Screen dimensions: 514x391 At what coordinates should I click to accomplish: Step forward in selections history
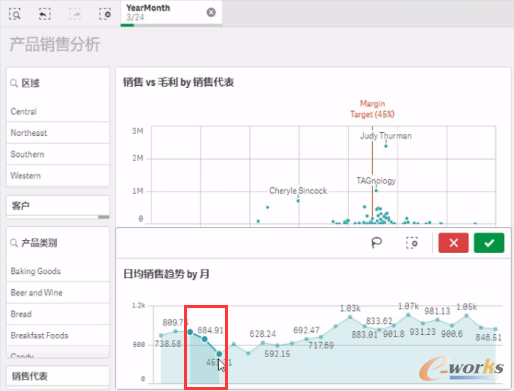(x=75, y=14)
